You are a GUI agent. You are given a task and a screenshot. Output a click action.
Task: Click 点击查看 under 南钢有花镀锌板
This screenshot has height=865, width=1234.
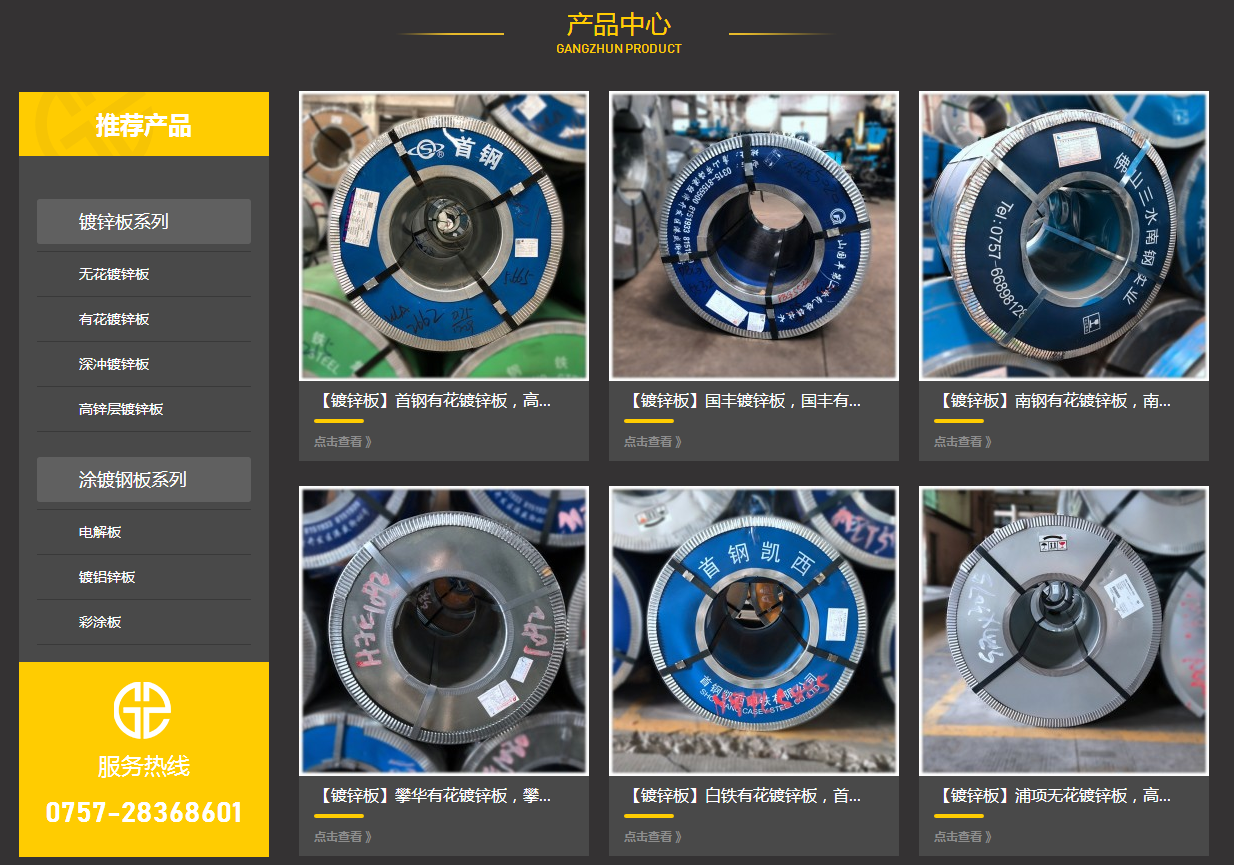[963, 441]
